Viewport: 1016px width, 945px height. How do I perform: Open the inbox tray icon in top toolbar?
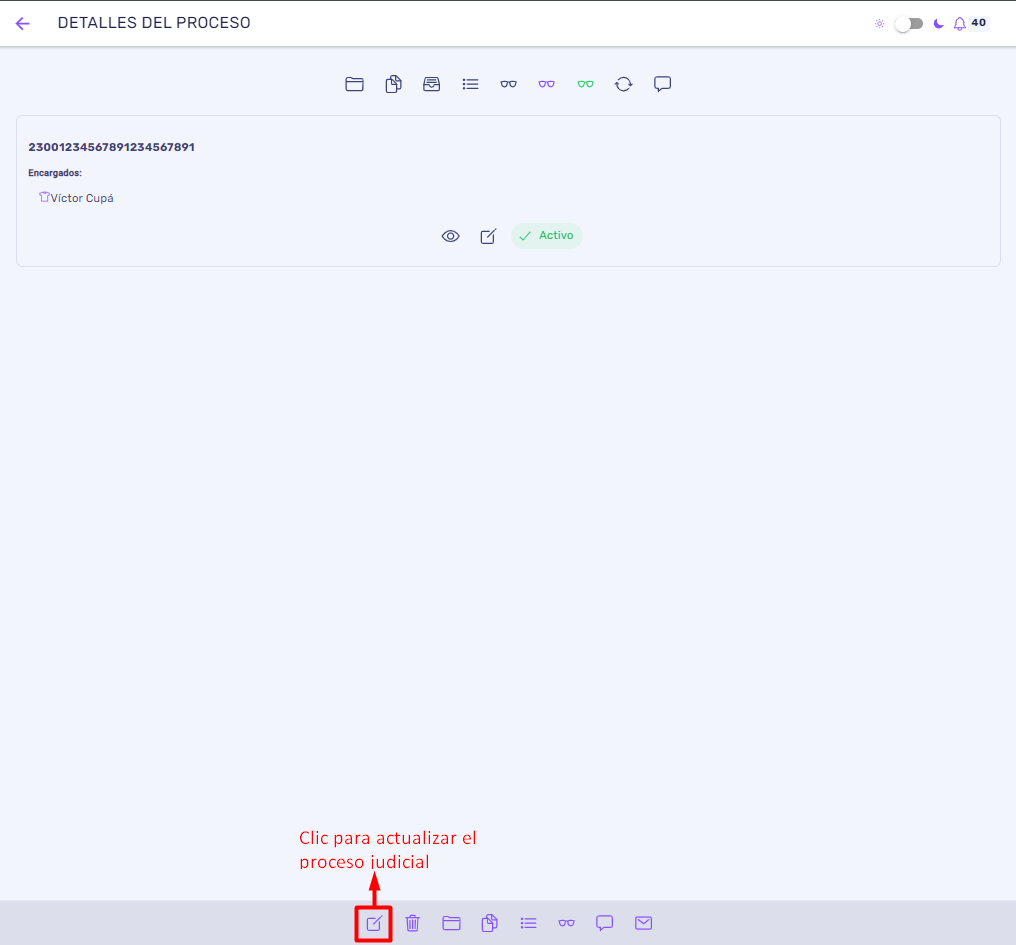tap(432, 84)
